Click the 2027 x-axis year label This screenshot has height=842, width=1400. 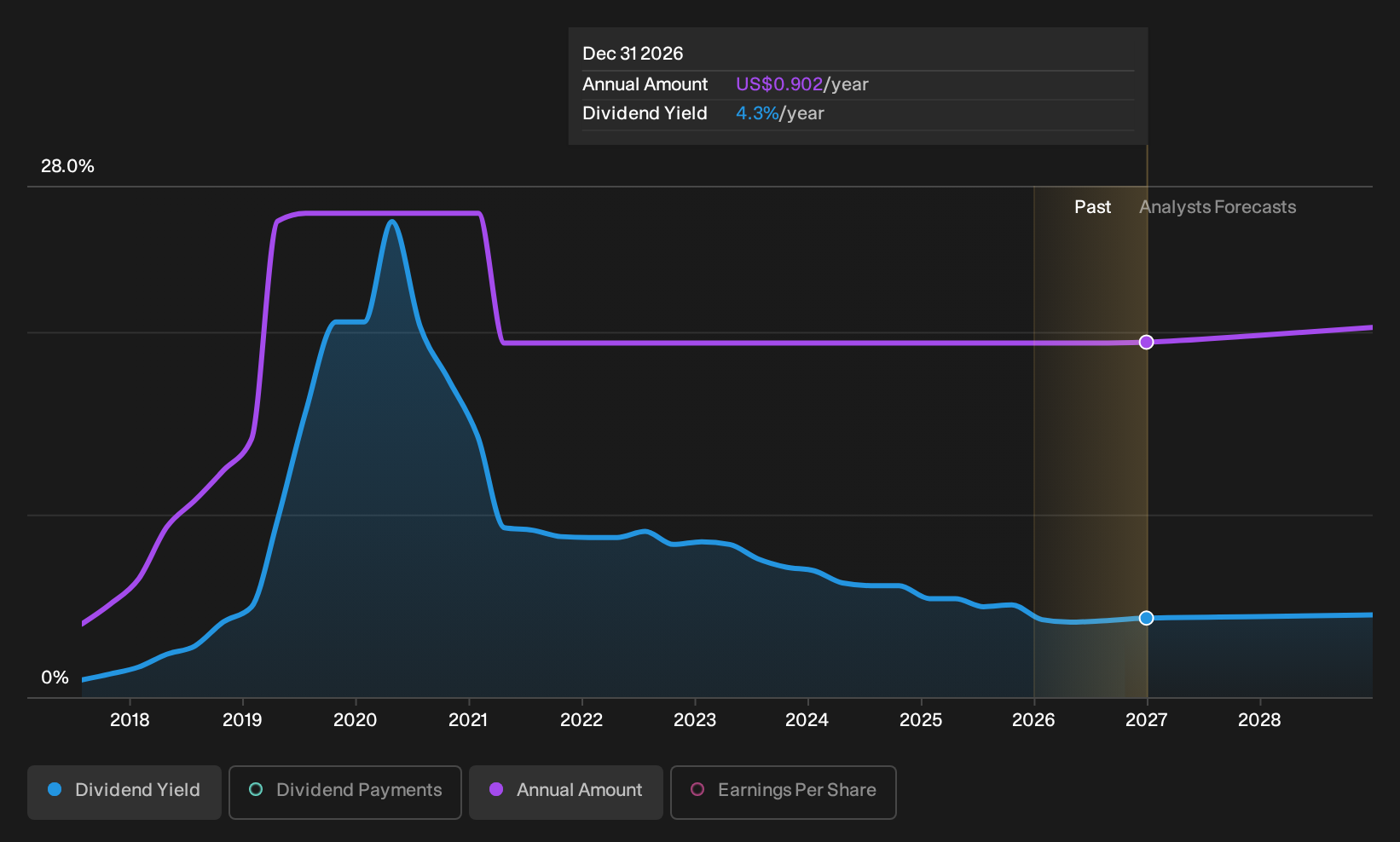coord(1146,720)
